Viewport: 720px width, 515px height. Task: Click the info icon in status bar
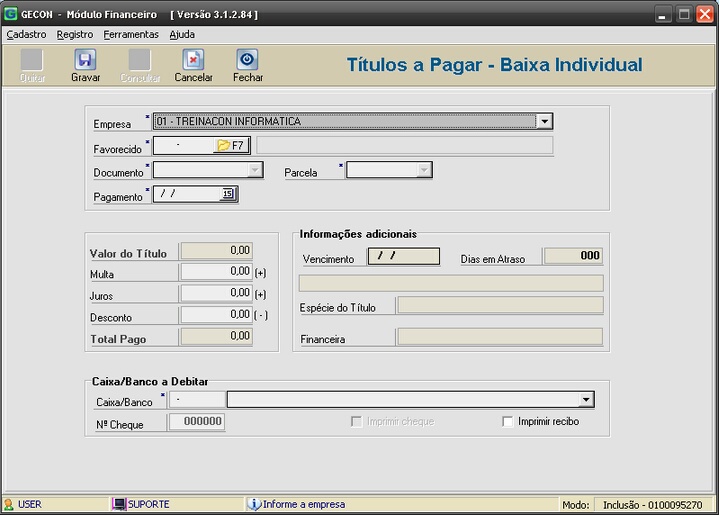click(x=254, y=504)
